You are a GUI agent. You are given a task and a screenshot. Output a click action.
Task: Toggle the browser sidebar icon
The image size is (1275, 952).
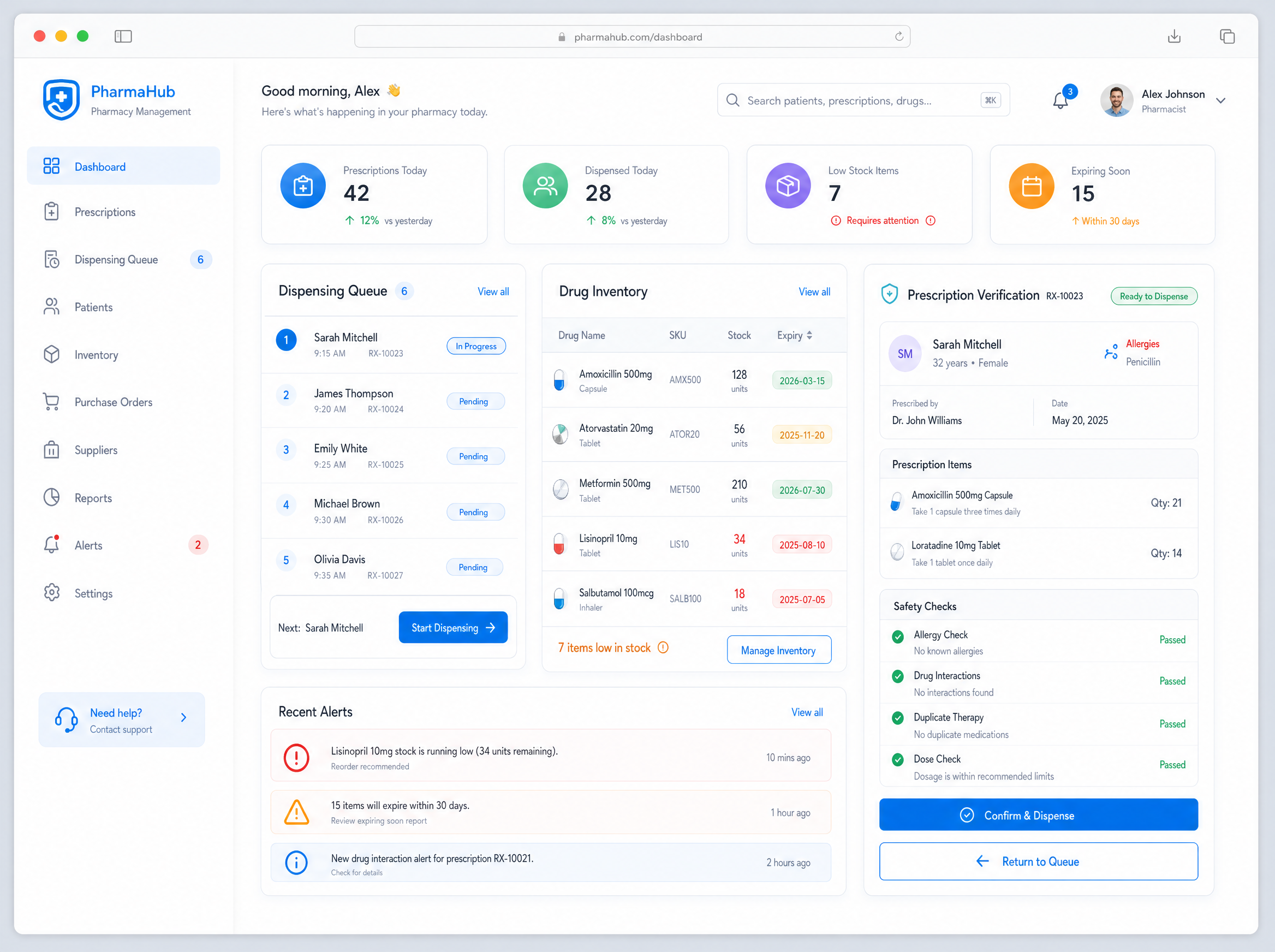(x=123, y=37)
